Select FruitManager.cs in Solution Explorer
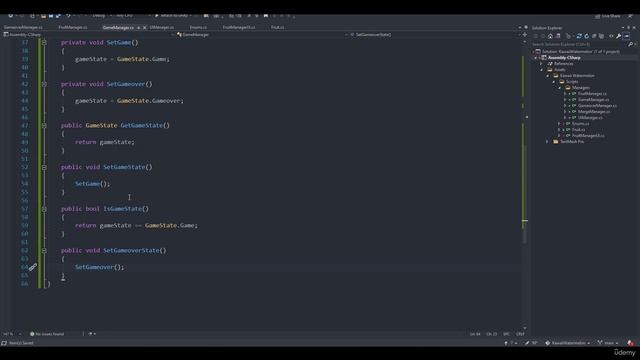Viewport: 640px width, 360px height. (592, 93)
